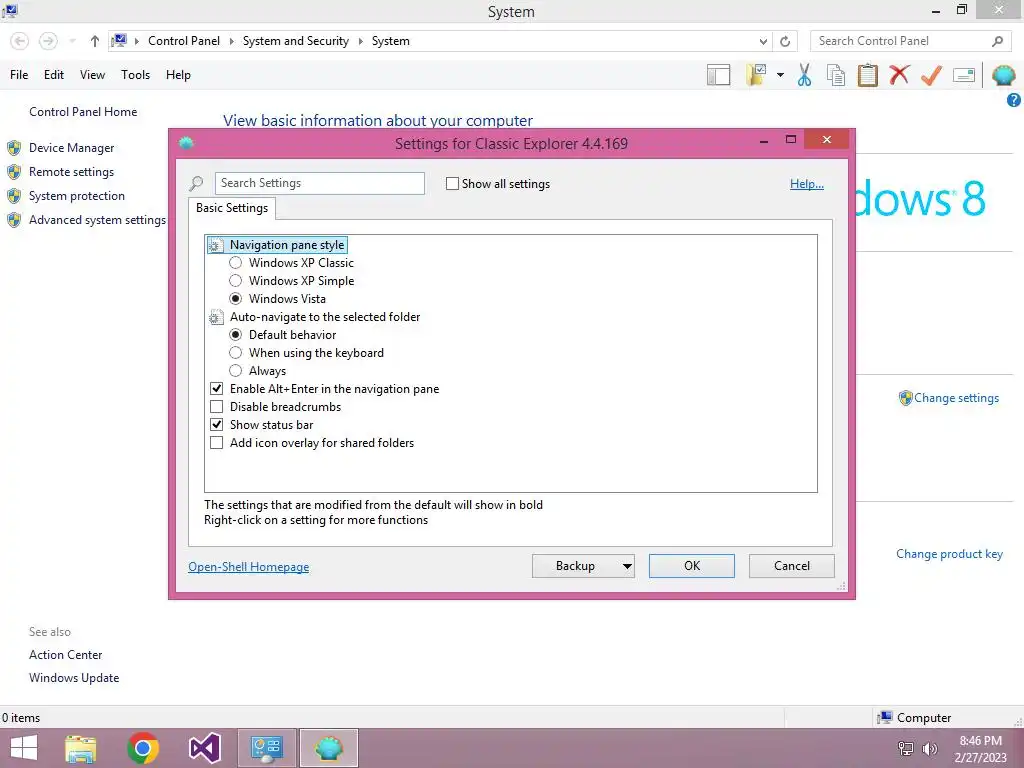Choose Default behavior for auto-navigate
The width and height of the screenshot is (1024, 768).
pos(235,334)
